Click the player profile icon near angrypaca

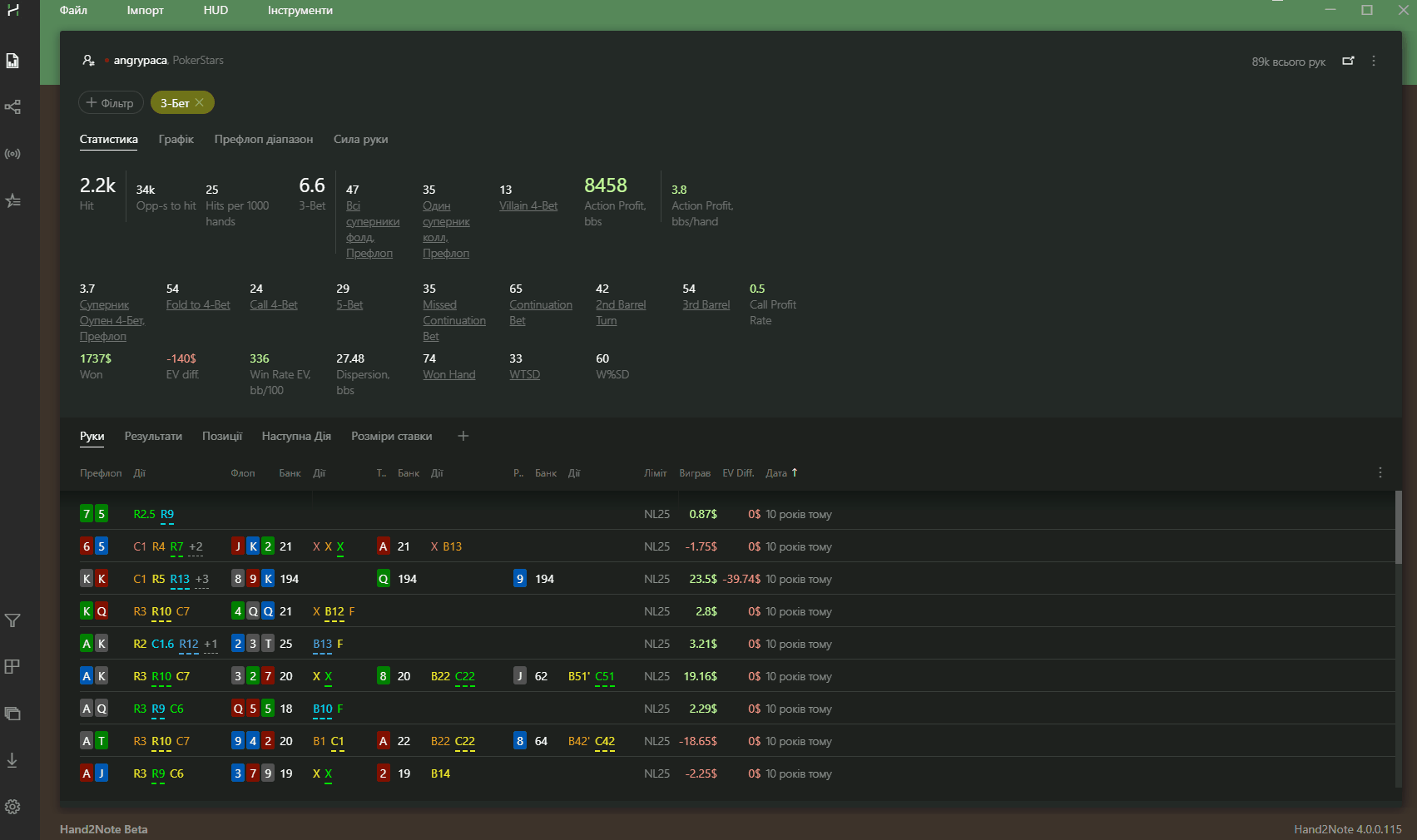point(88,60)
